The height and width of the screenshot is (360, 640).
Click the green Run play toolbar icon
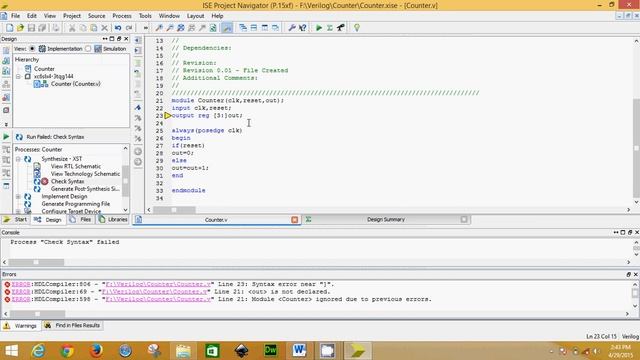click(x=319, y=28)
